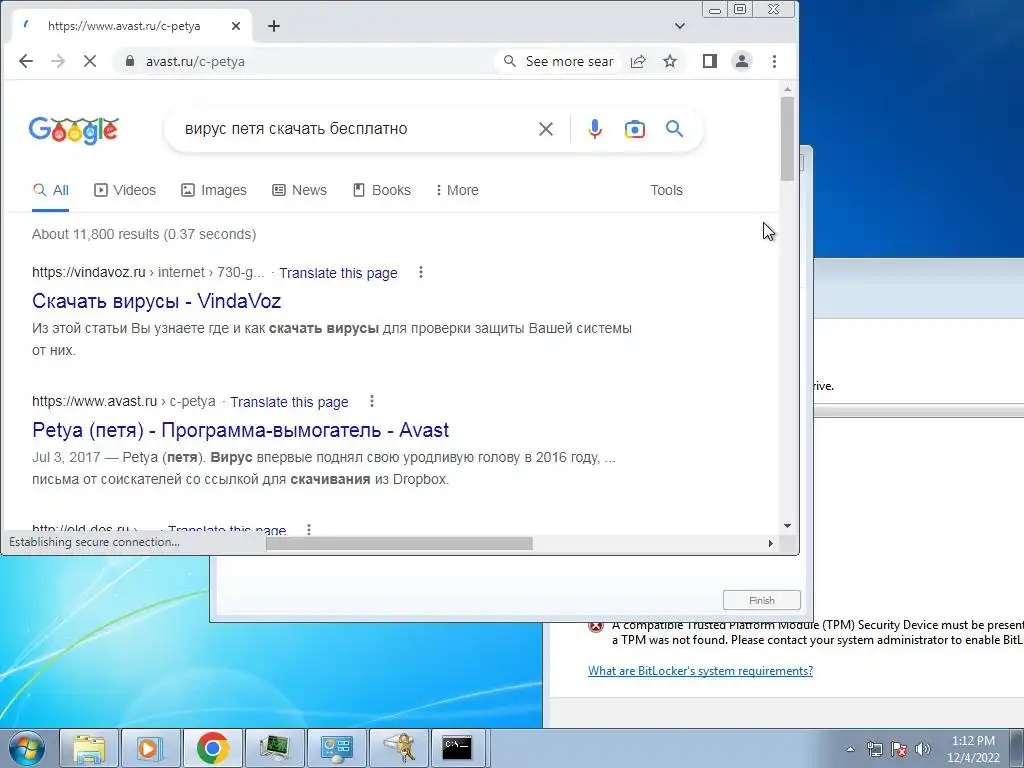Switch to Chrome on the taskbar
Viewport: 1024px width, 768px height.
tap(212, 748)
